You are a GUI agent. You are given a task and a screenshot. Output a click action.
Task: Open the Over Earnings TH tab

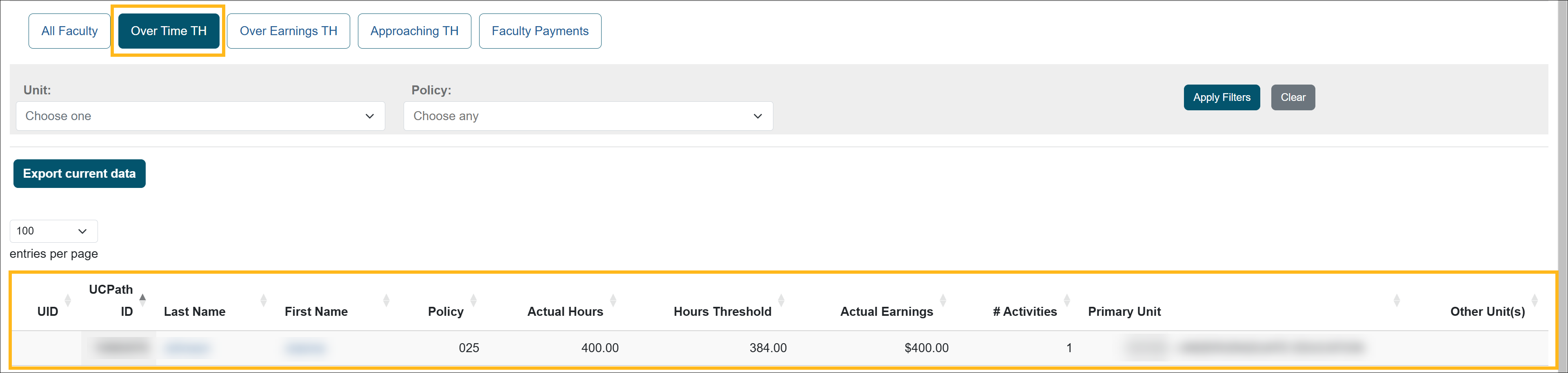coord(289,31)
